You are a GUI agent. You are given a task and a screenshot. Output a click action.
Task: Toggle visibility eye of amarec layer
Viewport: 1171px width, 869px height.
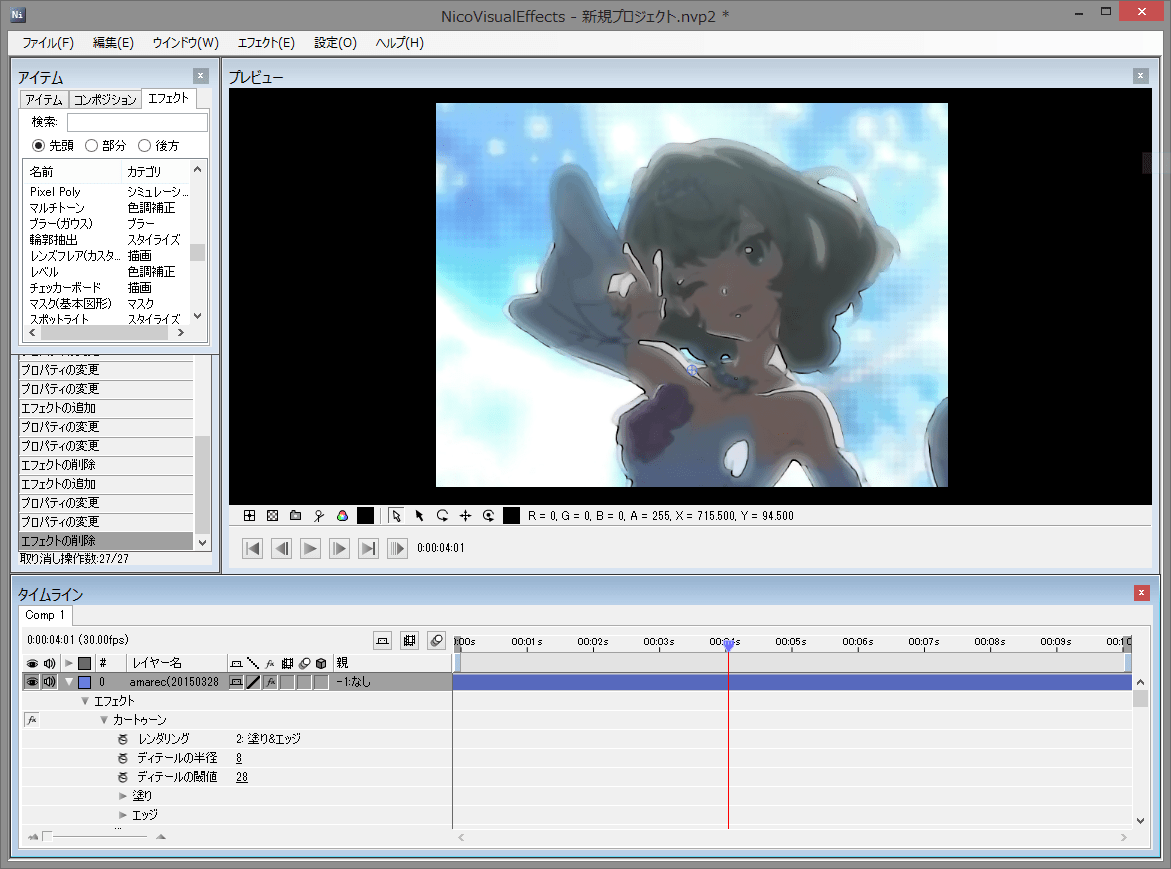click(x=32, y=682)
